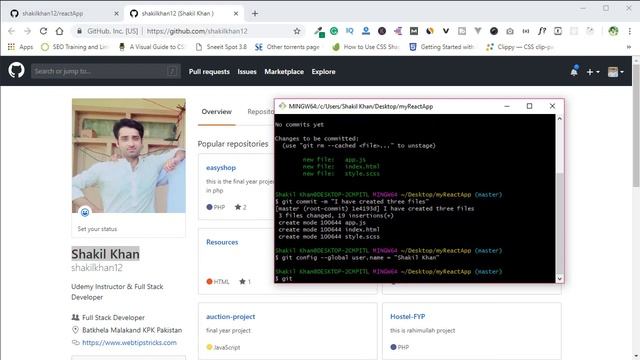
Task: Click Resources star count
Action: pyautogui.click(x=245, y=282)
